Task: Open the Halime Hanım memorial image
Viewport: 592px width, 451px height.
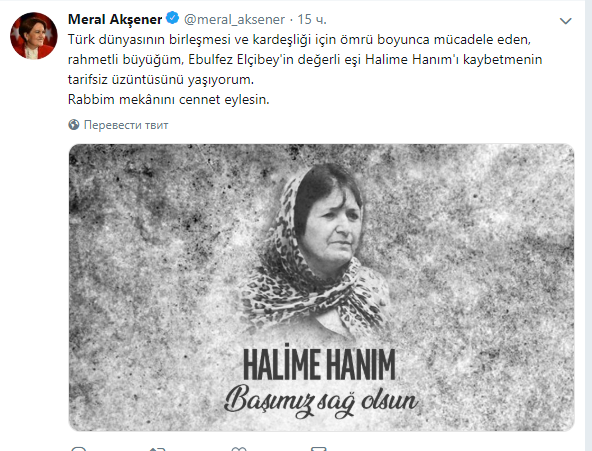Action: click(x=321, y=287)
